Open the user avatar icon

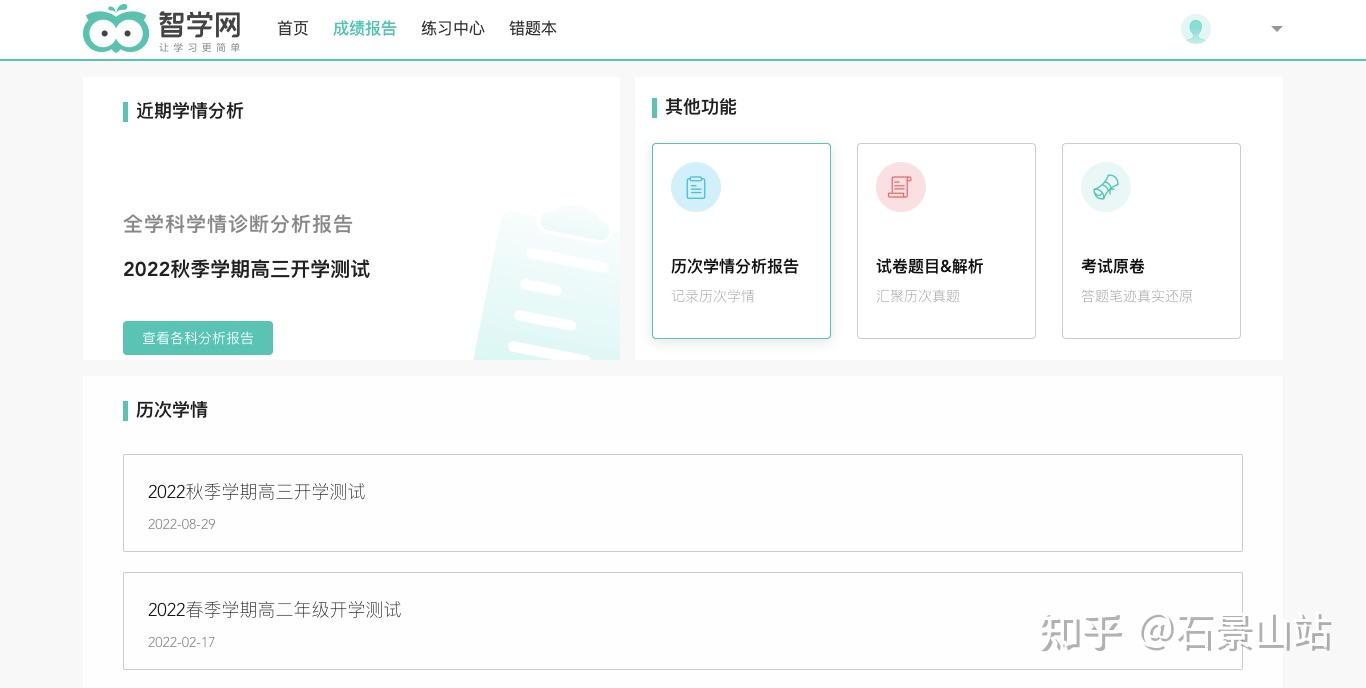click(x=1195, y=29)
